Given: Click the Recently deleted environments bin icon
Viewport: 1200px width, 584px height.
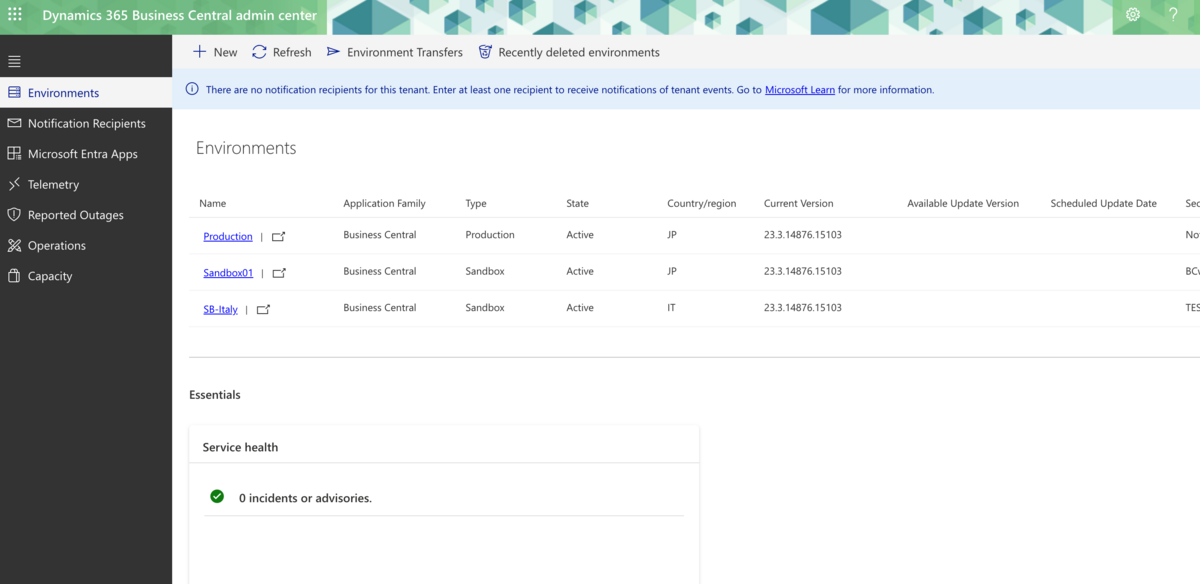Looking at the screenshot, I should (485, 52).
